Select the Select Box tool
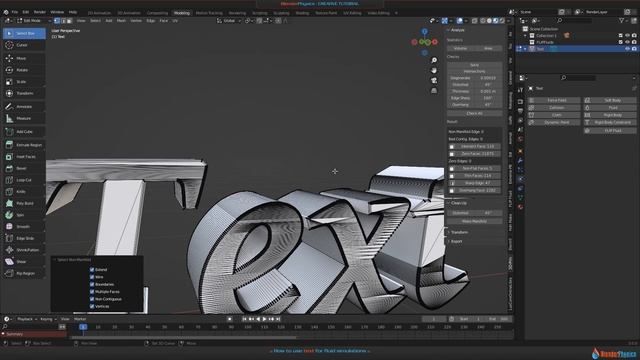 [24, 33]
